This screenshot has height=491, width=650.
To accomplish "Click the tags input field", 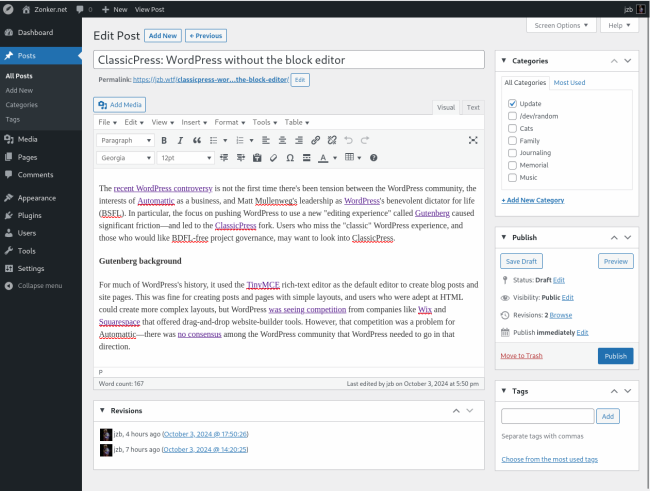I will click(547, 416).
